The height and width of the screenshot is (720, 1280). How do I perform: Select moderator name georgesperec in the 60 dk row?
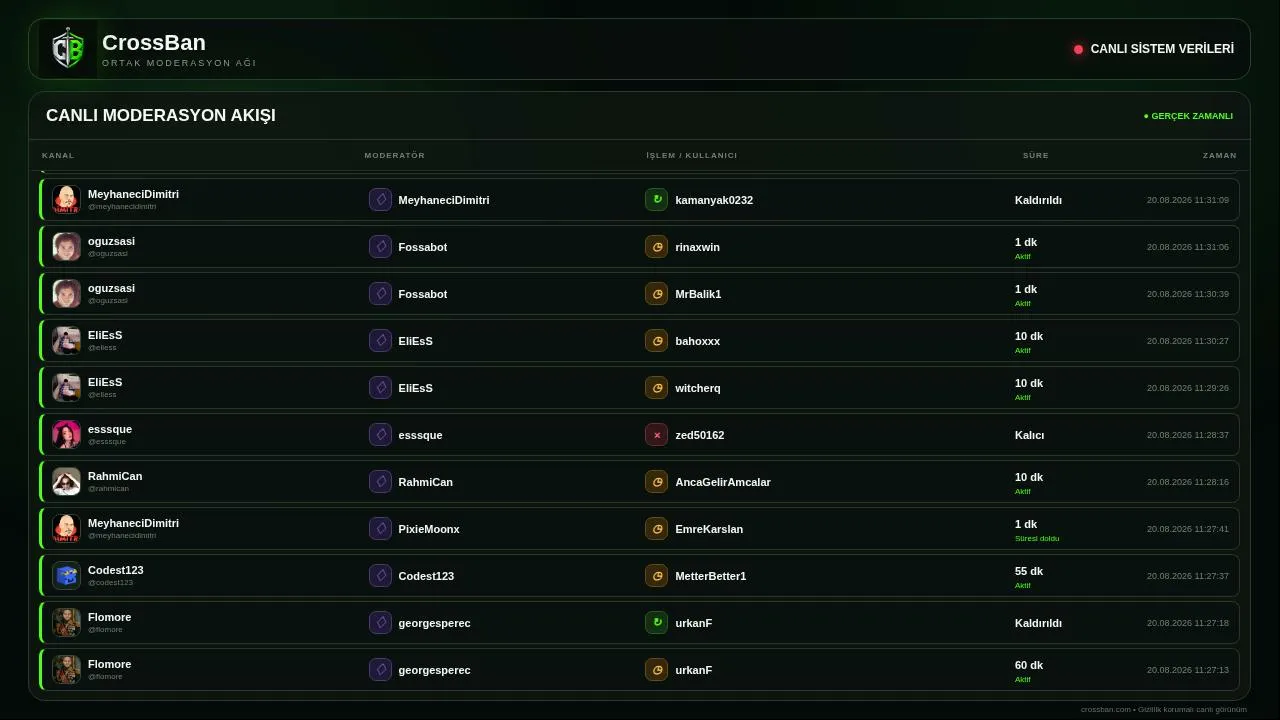[x=434, y=670]
